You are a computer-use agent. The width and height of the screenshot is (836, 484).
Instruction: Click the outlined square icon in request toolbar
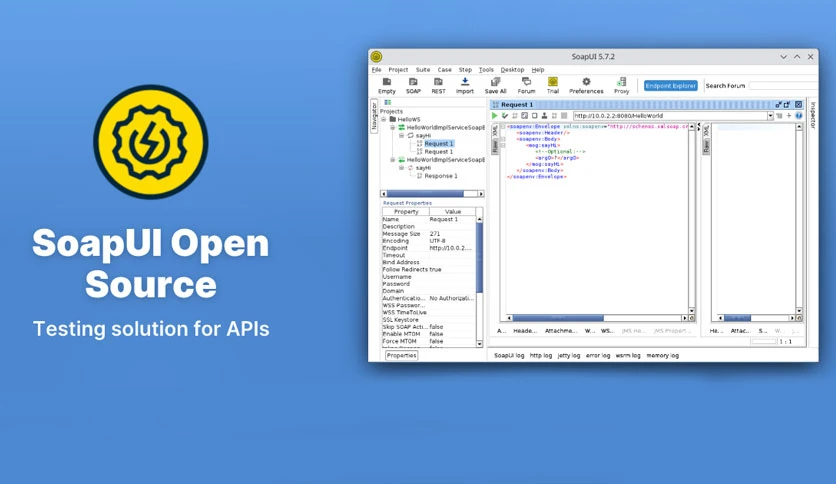point(535,116)
